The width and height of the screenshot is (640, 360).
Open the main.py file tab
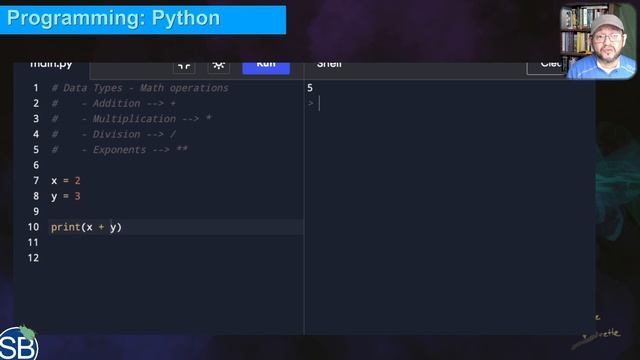[51, 65]
